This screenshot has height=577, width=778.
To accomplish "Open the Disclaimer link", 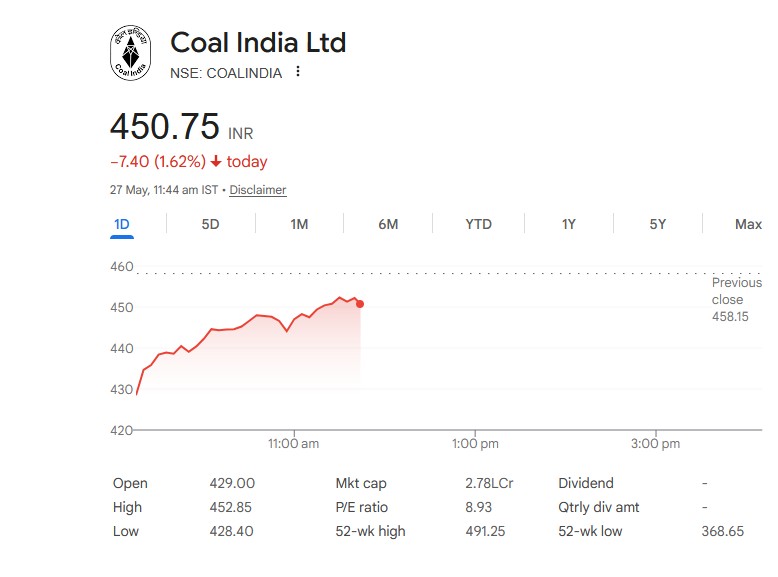I will pyautogui.click(x=258, y=190).
